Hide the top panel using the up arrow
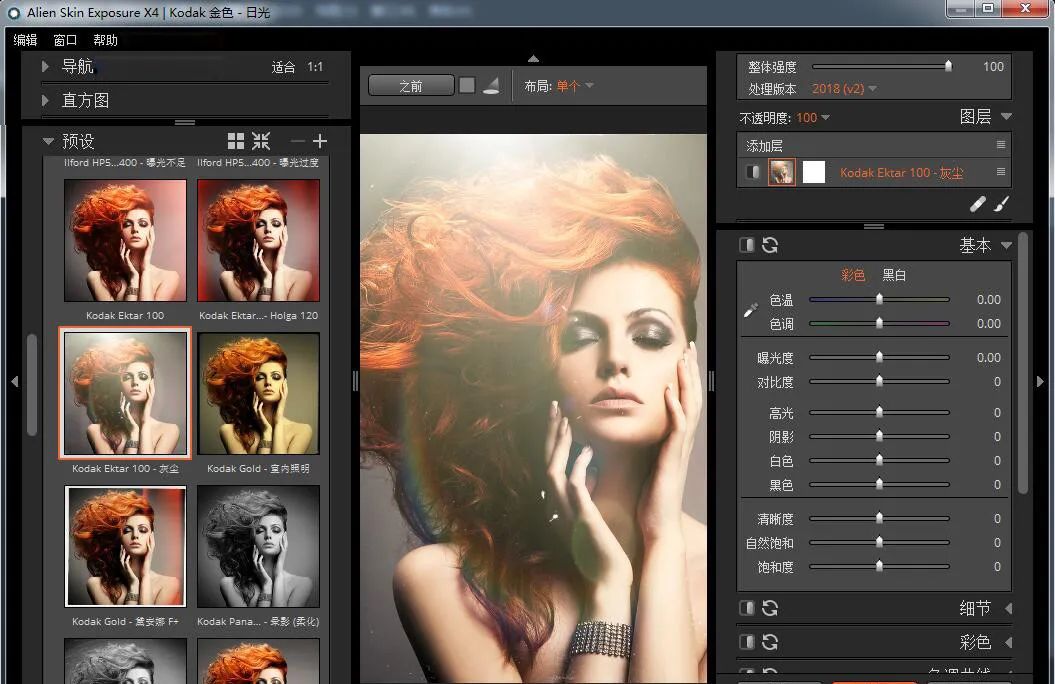The image size is (1055, 684). pos(534,59)
